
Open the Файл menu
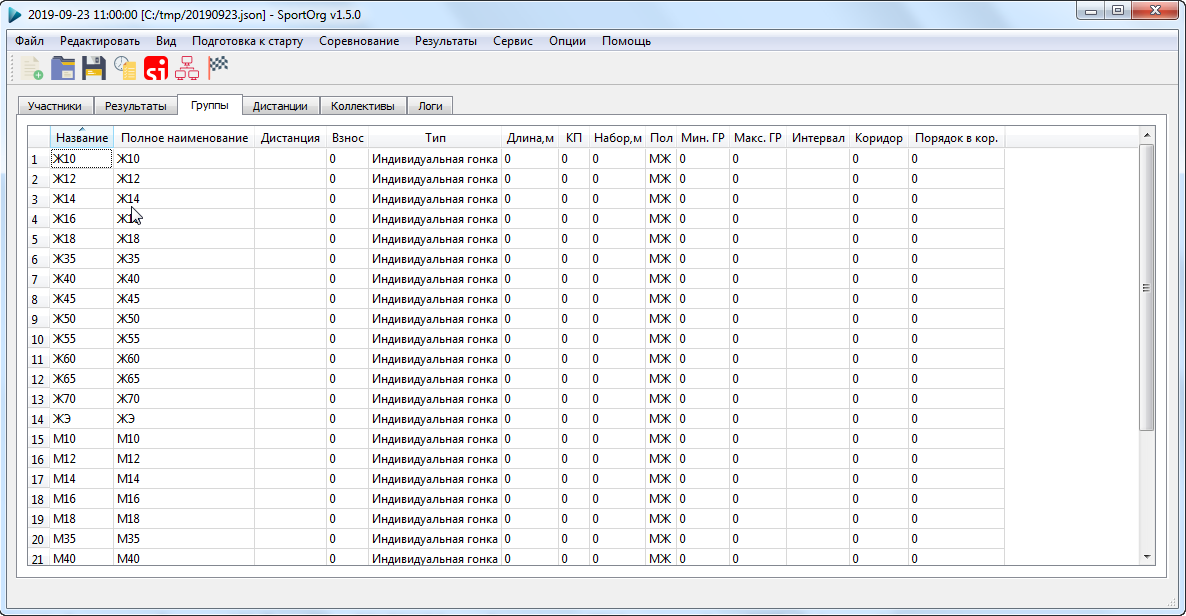click(x=29, y=41)
